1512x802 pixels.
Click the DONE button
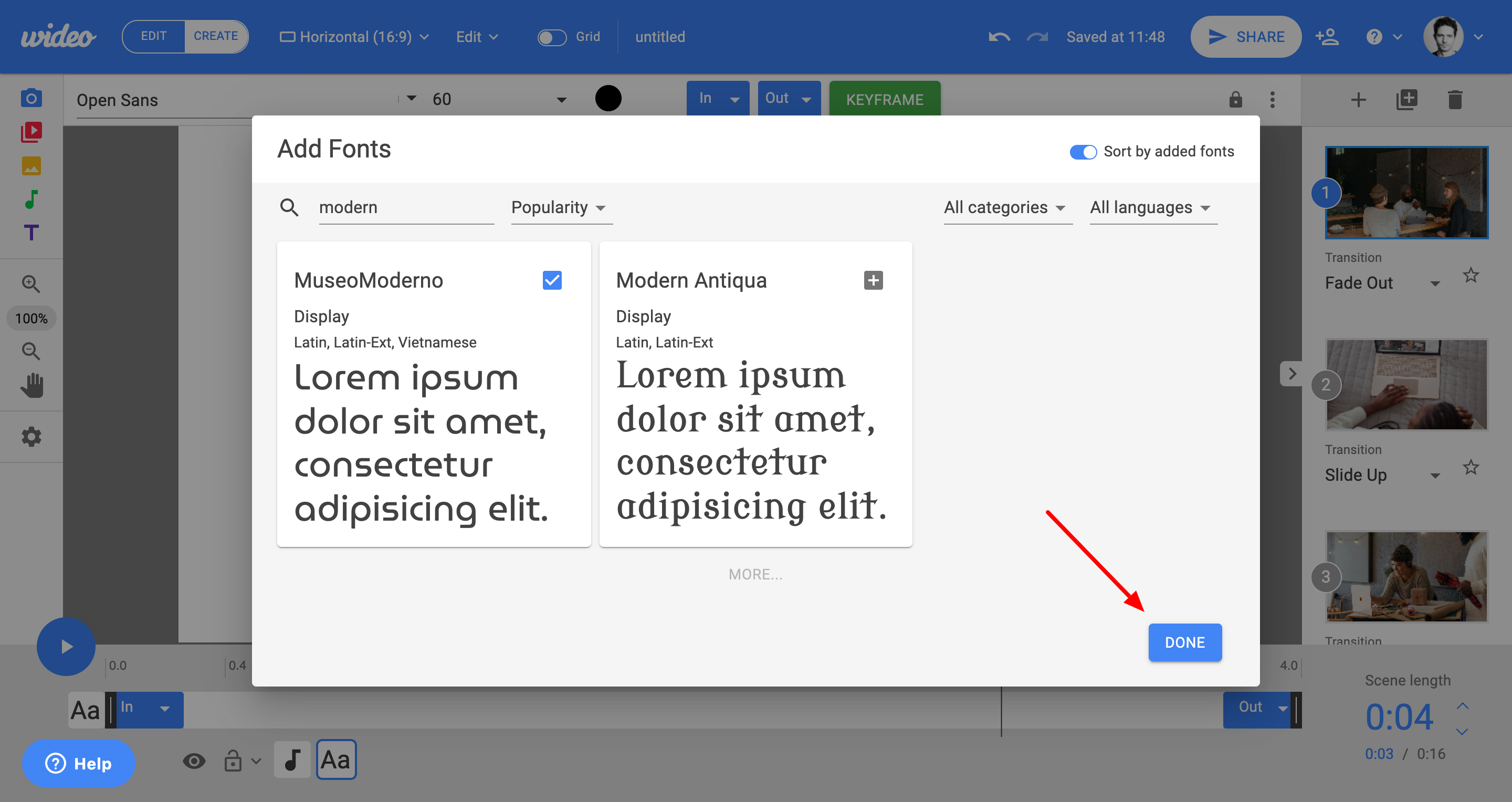(x=1184, y=642)
